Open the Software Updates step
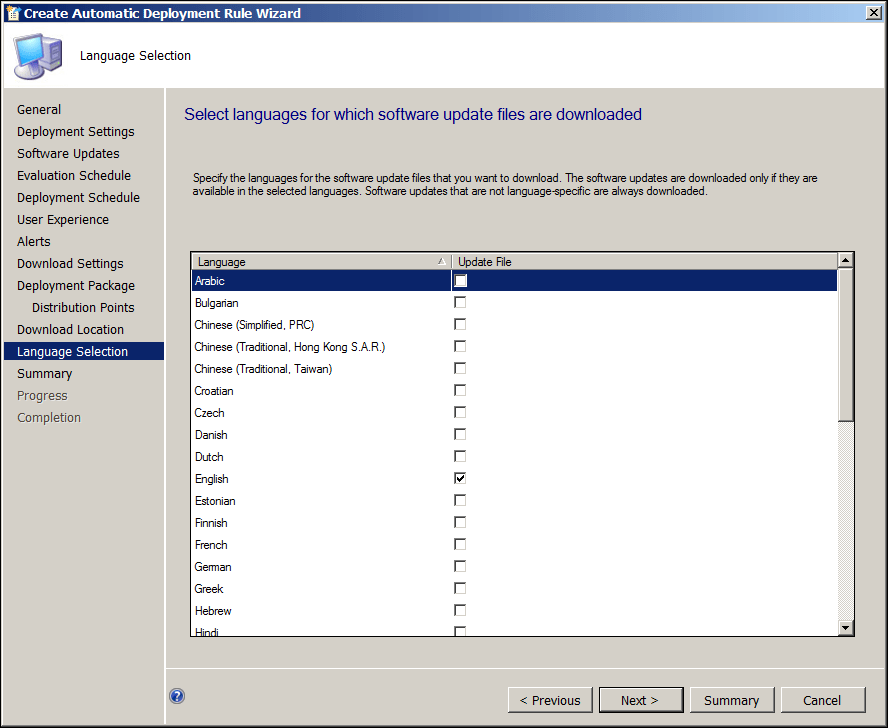 (68, 154)
